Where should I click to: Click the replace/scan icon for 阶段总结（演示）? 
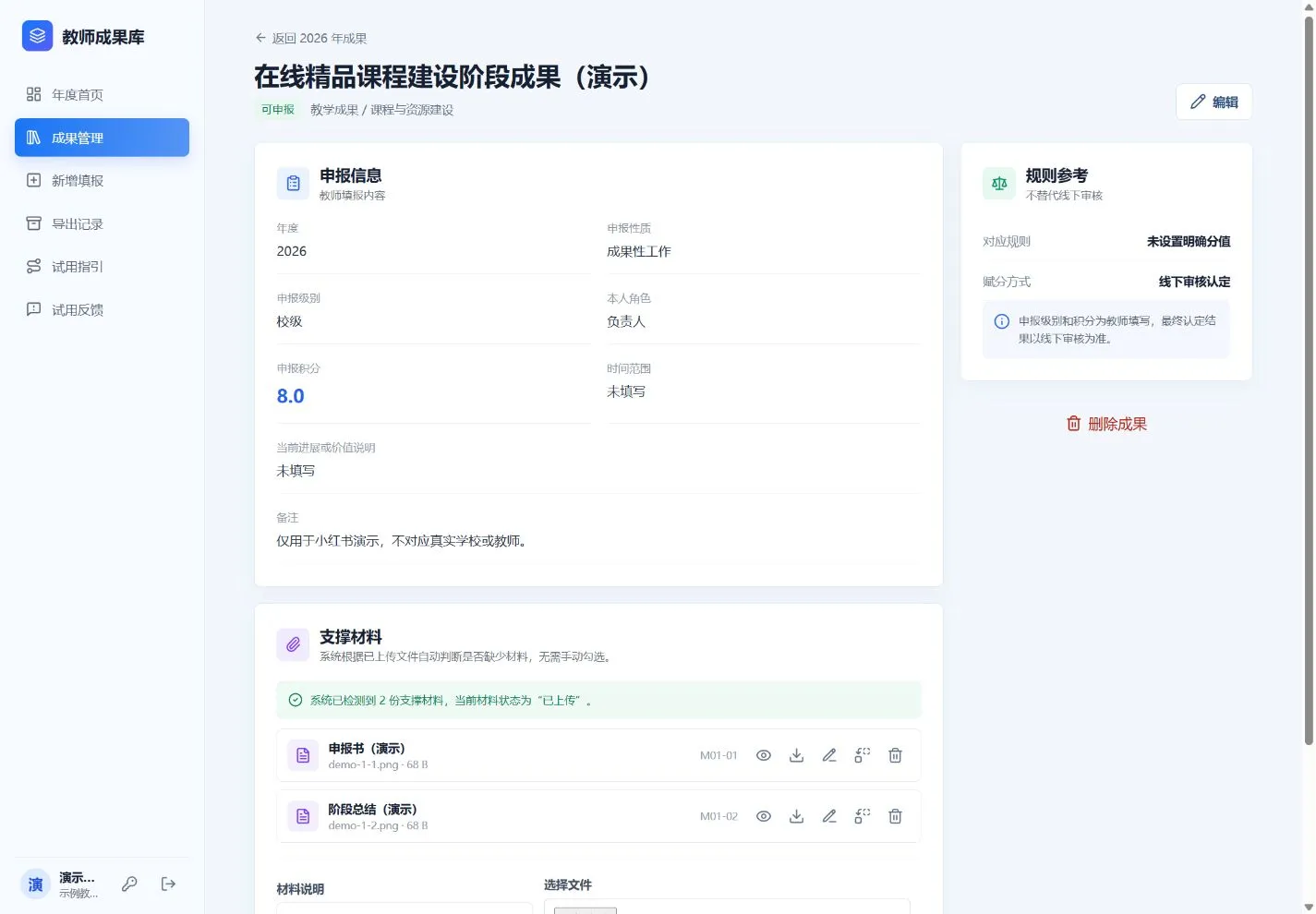(x=863, y=816)
